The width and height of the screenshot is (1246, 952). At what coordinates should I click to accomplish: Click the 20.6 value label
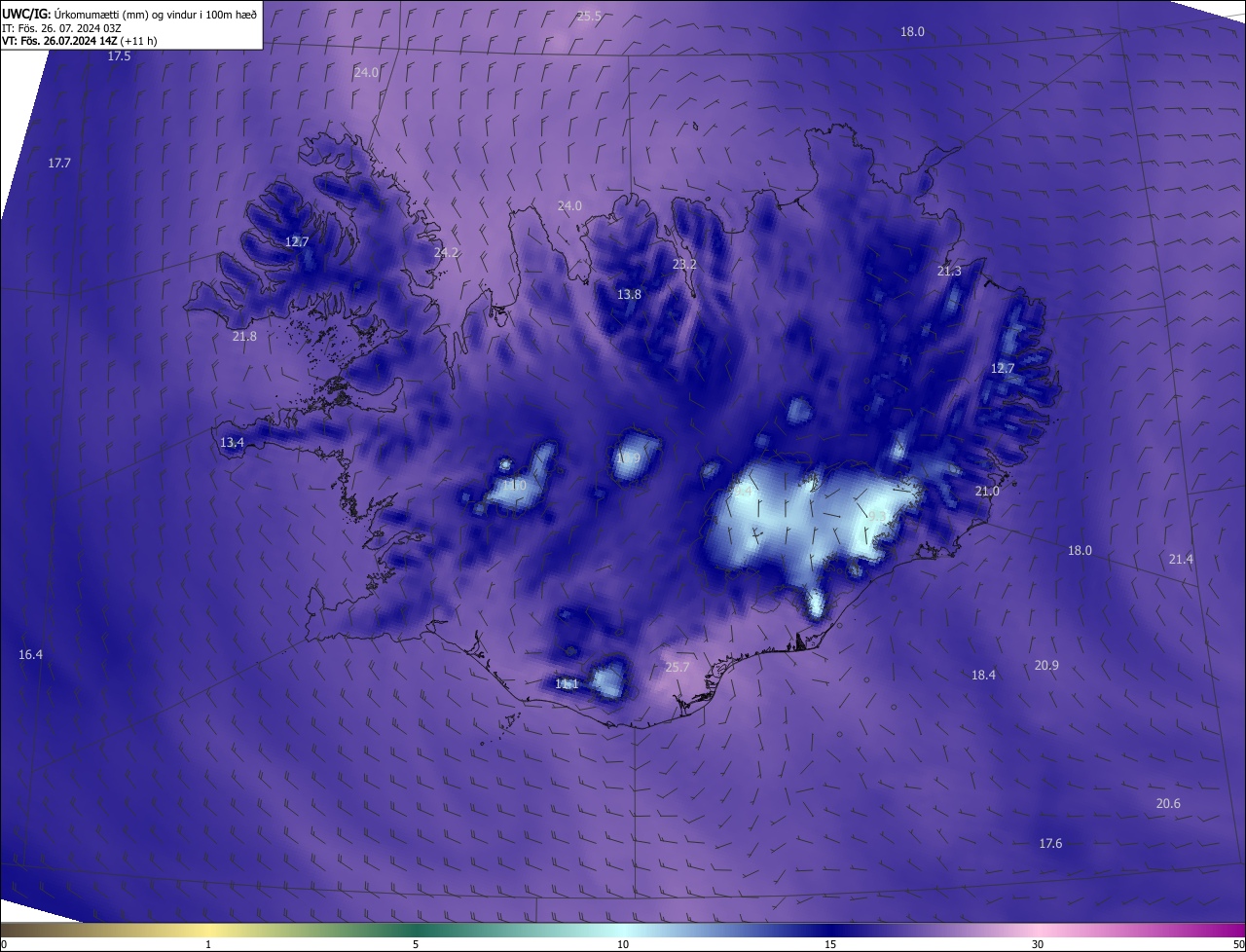coord(1168,803)
